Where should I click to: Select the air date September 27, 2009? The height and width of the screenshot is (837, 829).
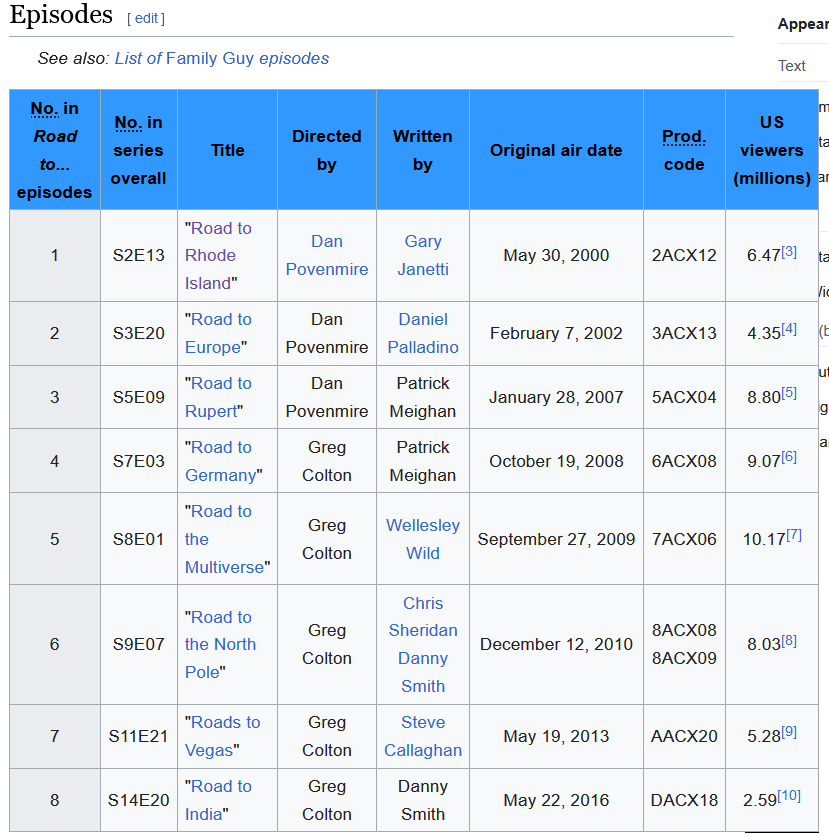(556, 539)
